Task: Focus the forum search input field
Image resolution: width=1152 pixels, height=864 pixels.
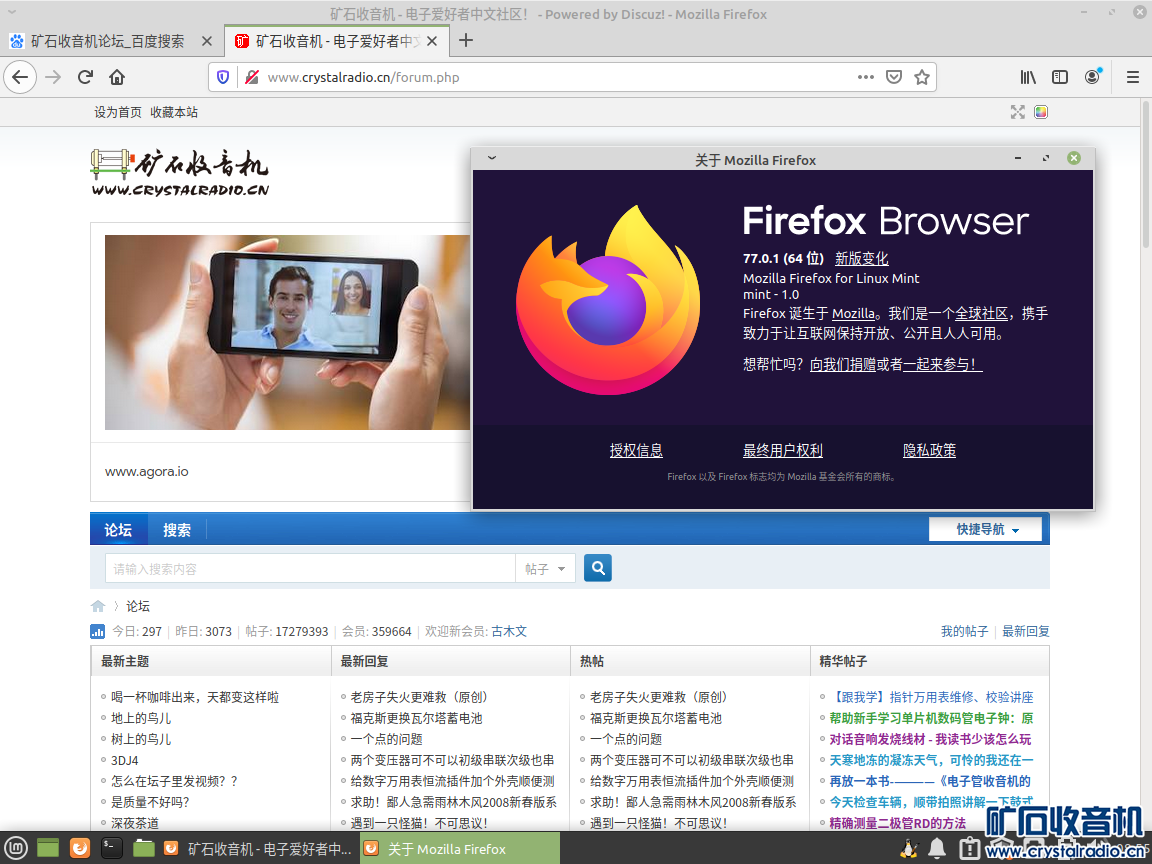Action: pyautogui.click(x=310, y=569)
